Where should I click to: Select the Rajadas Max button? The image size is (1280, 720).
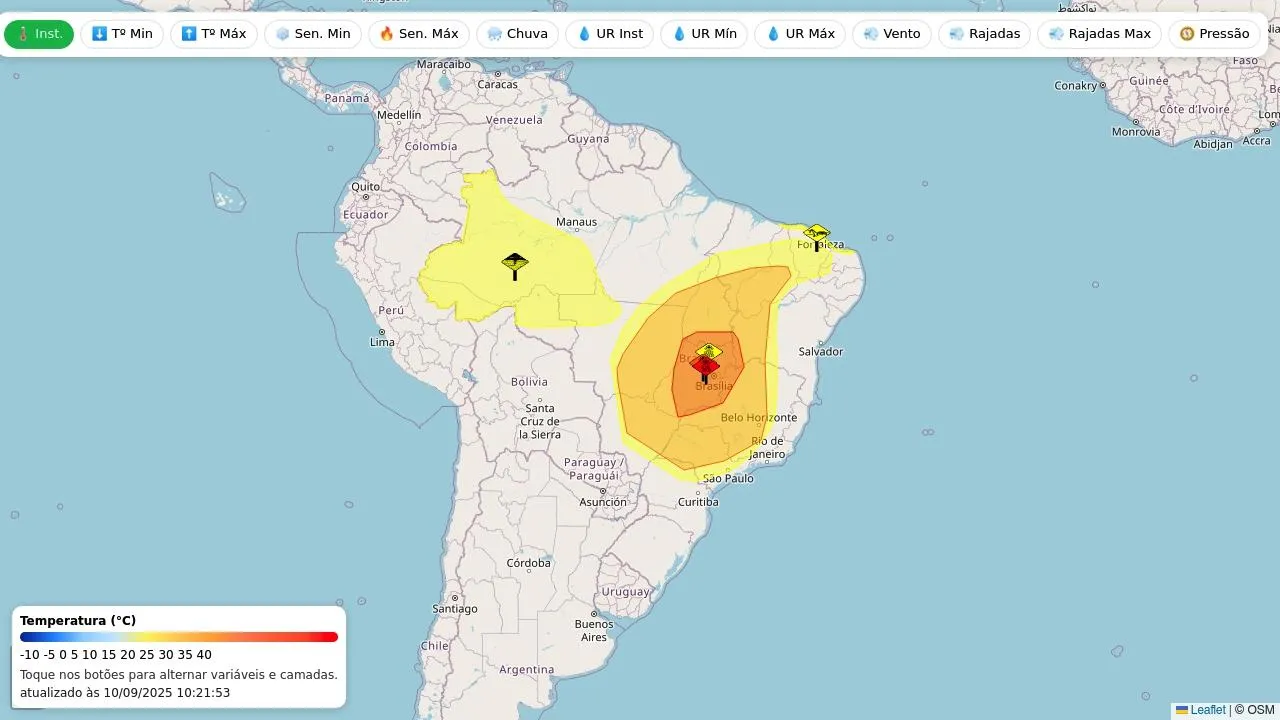click(x=1099, y=34)
